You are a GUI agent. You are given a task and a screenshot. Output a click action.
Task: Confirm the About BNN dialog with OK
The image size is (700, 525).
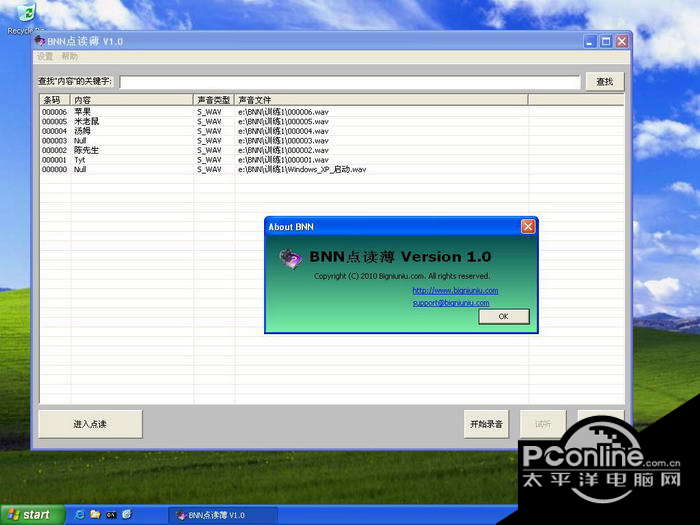tap(504, 316)
